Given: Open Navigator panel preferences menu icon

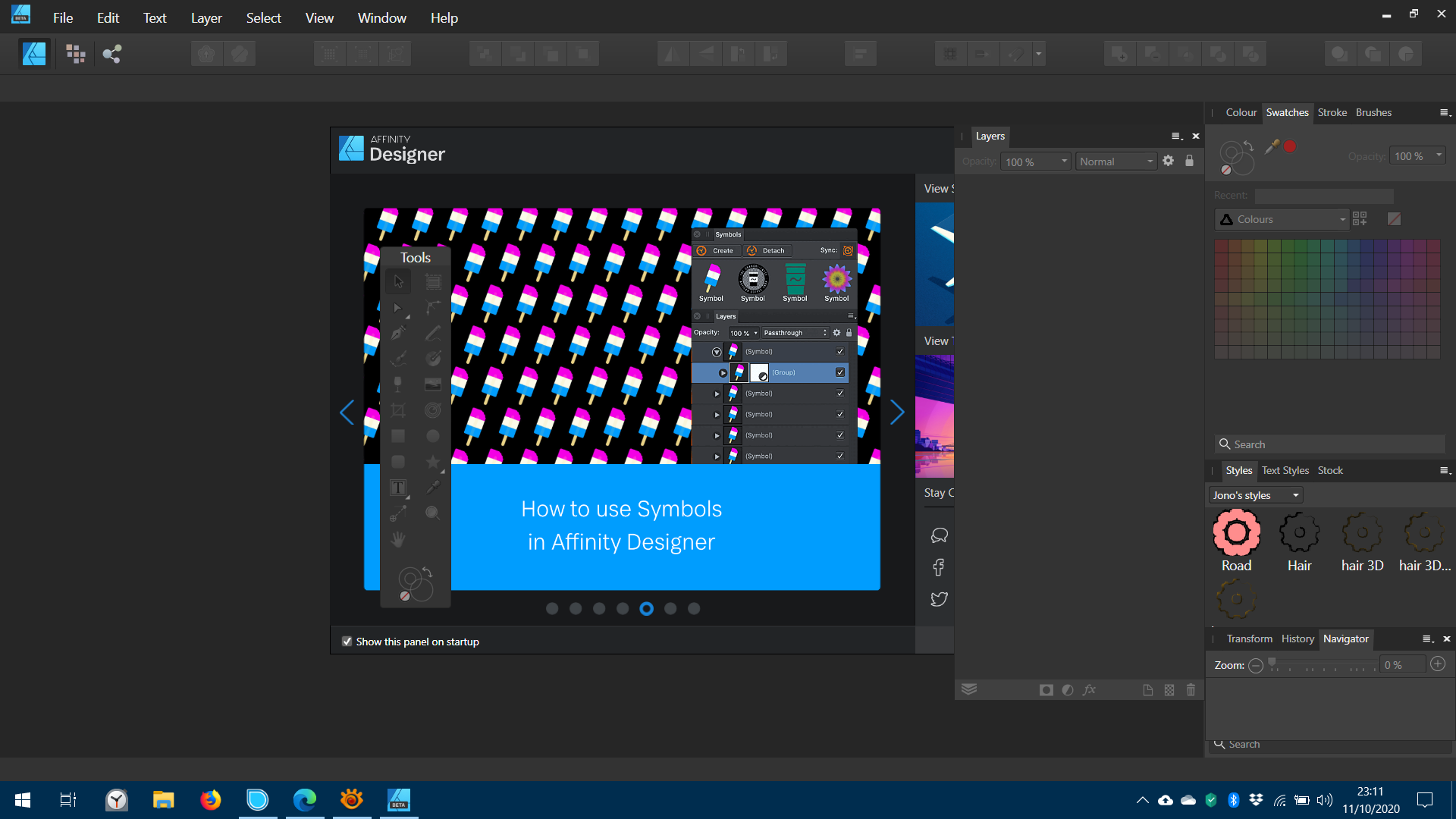Looking at the screenshot, I should 1428,639.
